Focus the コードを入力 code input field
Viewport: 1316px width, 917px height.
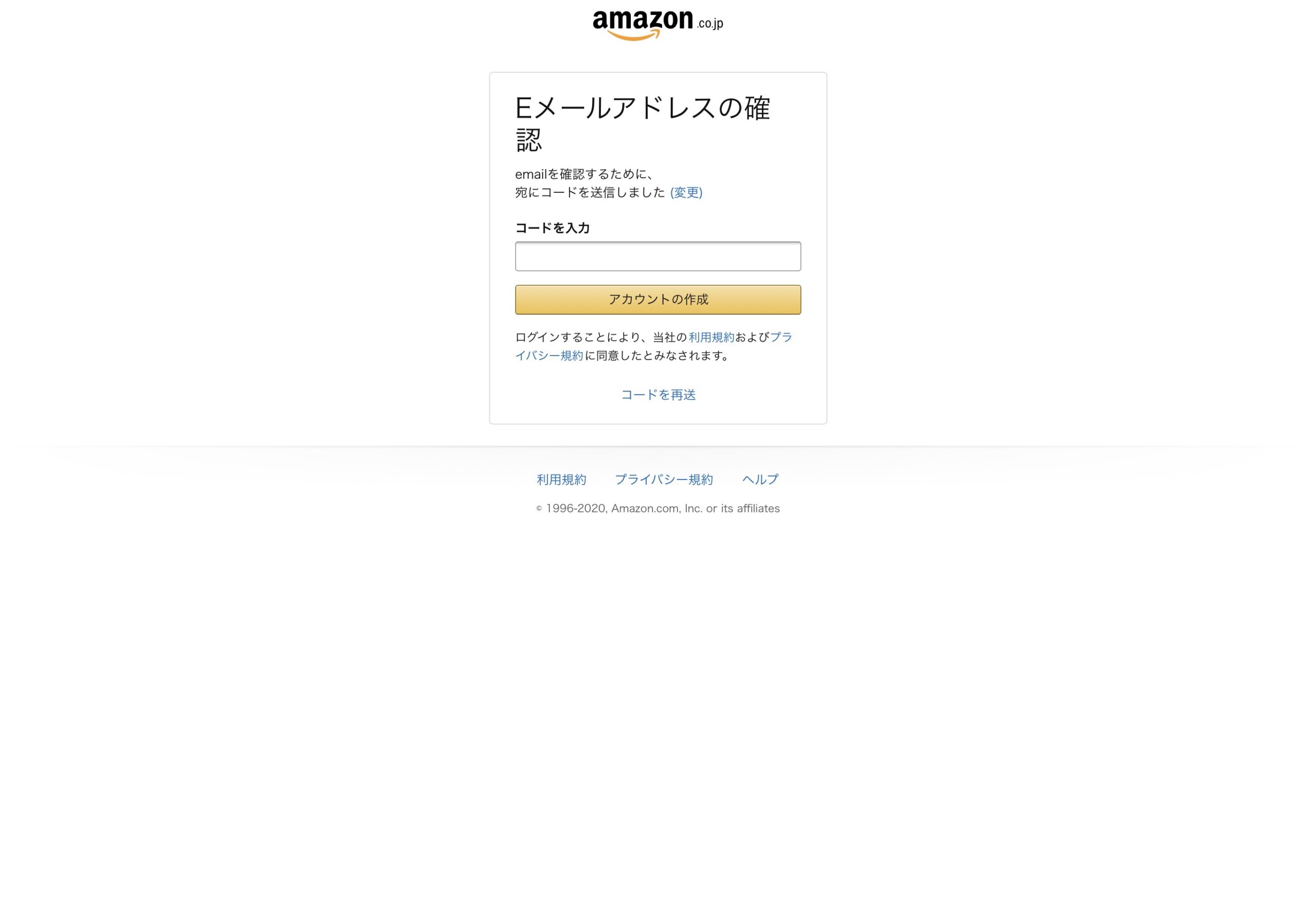tap(658, 256)
